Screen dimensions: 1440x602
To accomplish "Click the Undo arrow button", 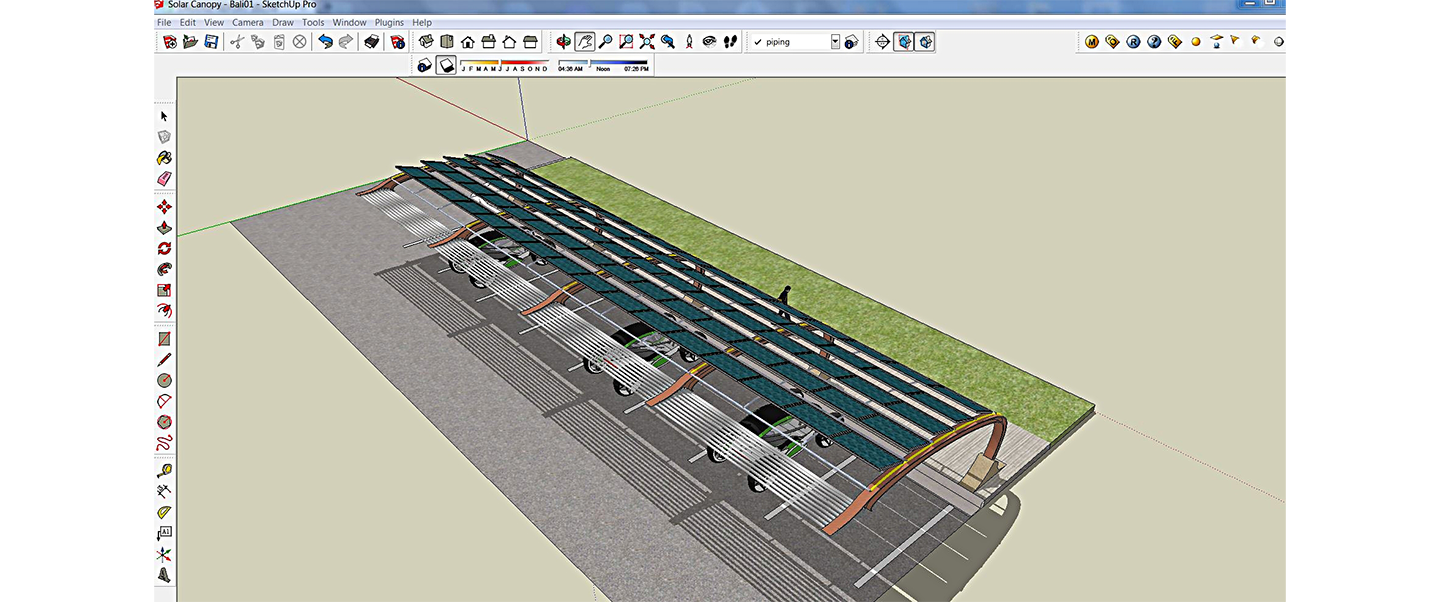I will 325,42.
